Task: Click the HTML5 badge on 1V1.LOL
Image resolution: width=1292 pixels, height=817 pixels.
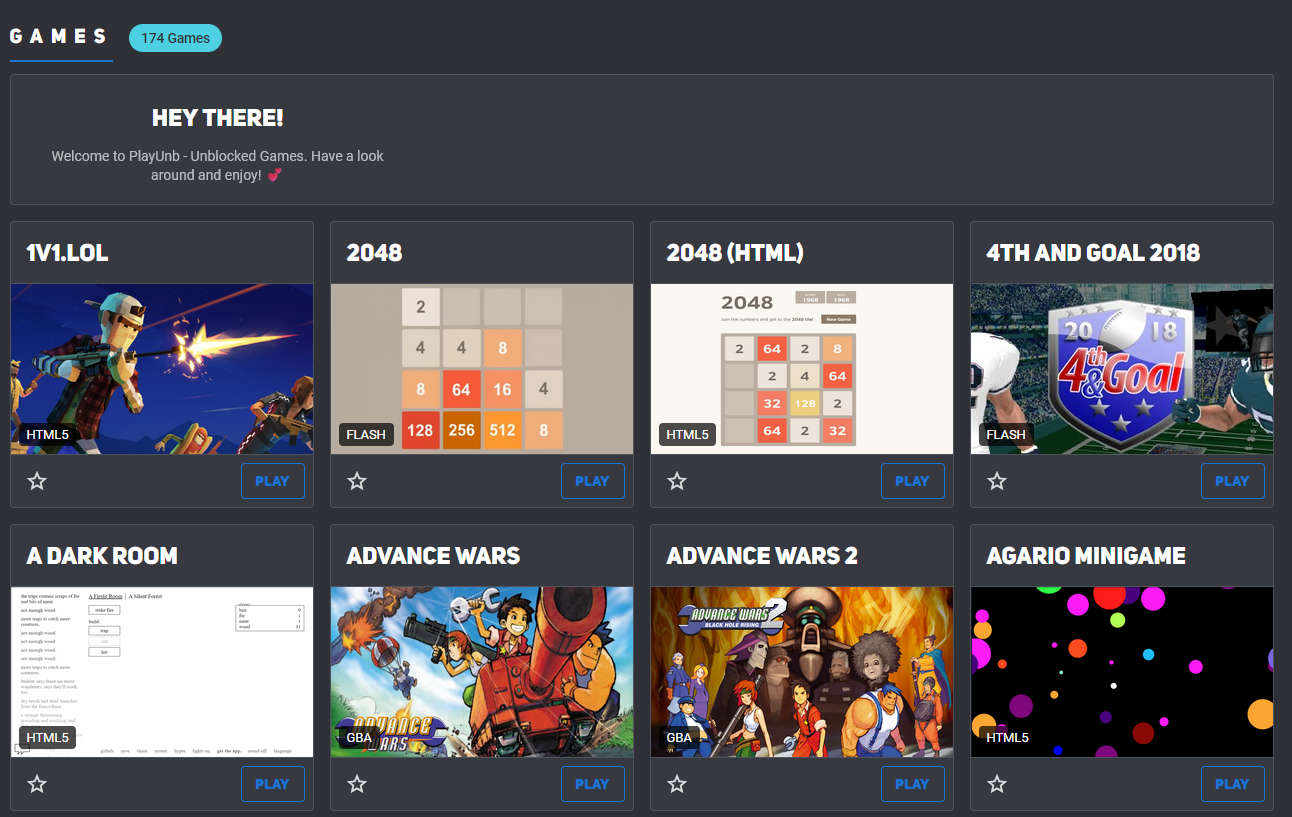Action: tap(47, 435)
